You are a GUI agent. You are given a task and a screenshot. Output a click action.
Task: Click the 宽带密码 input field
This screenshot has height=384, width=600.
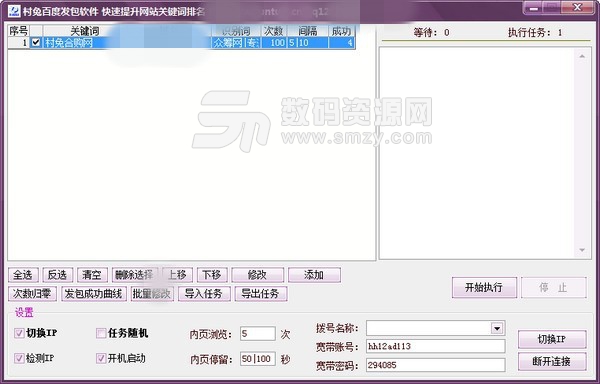point(435,365)
